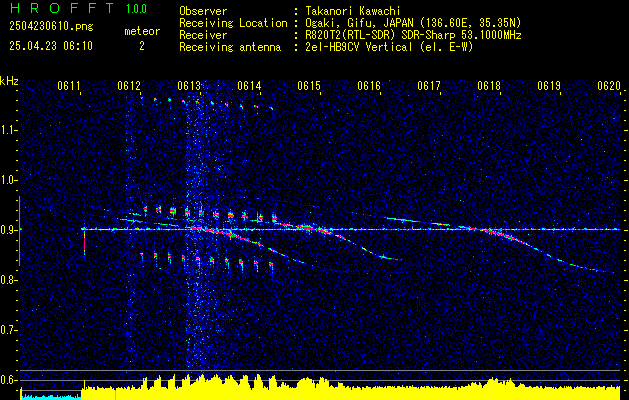
Task: Click the Receiver field label
Action: point(203,35)
